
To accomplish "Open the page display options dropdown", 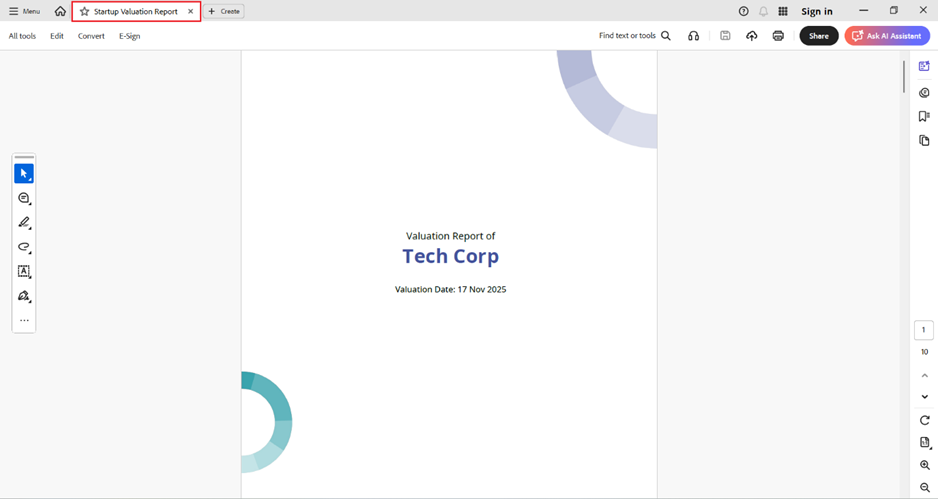I will click(924, 443).
